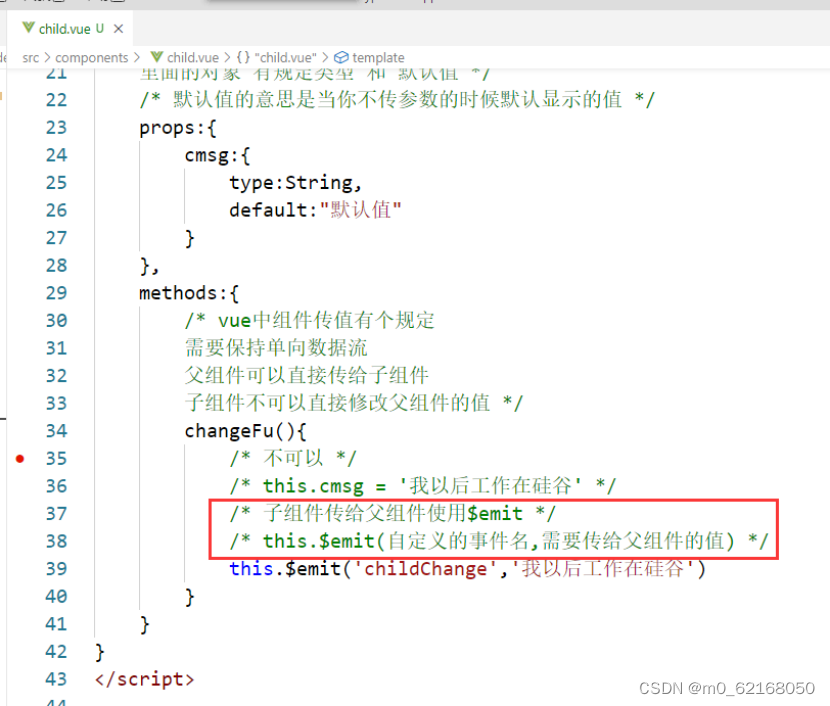830x706 pixels.
Task: Click 'methods:{' code line
Action: pos(189,293)
